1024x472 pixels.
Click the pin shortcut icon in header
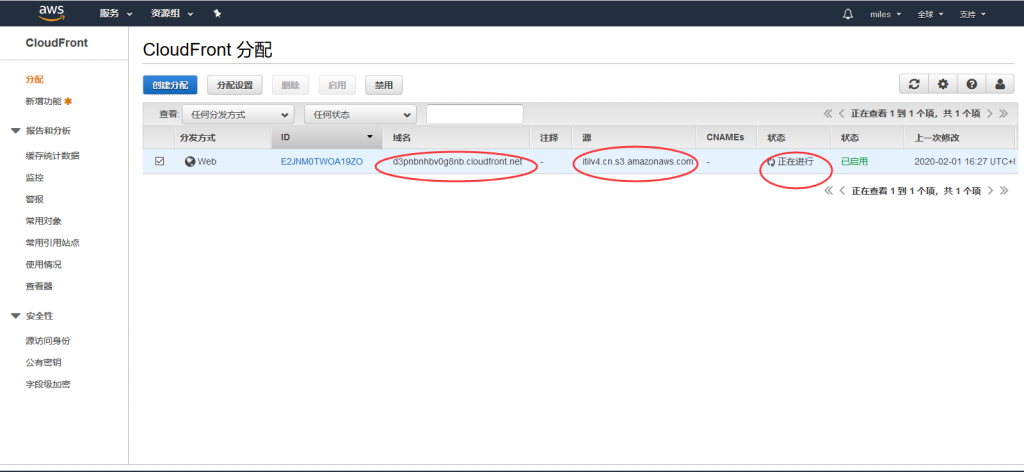pos(217,14)
